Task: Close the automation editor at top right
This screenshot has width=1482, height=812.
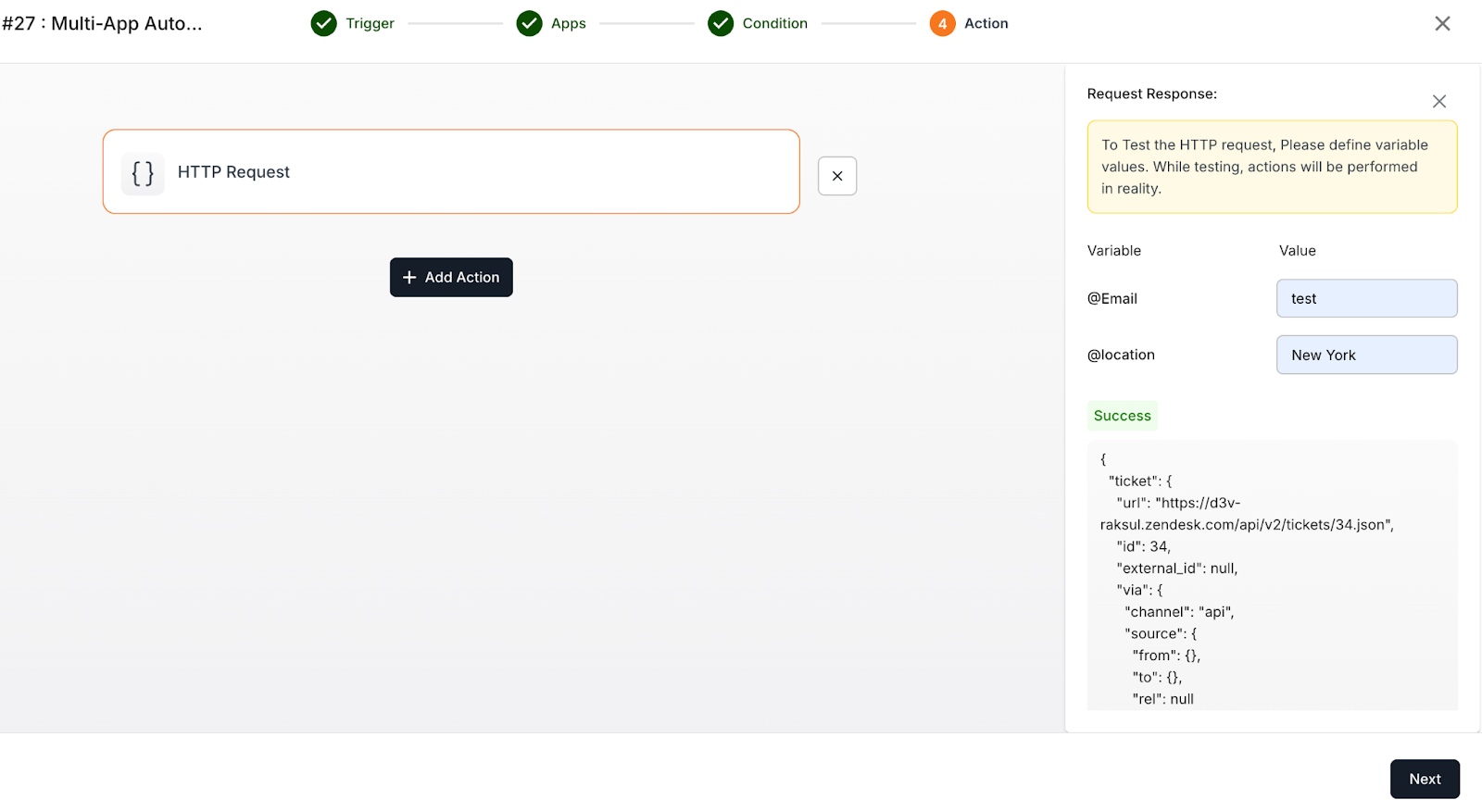Action: coord(1442,23)
